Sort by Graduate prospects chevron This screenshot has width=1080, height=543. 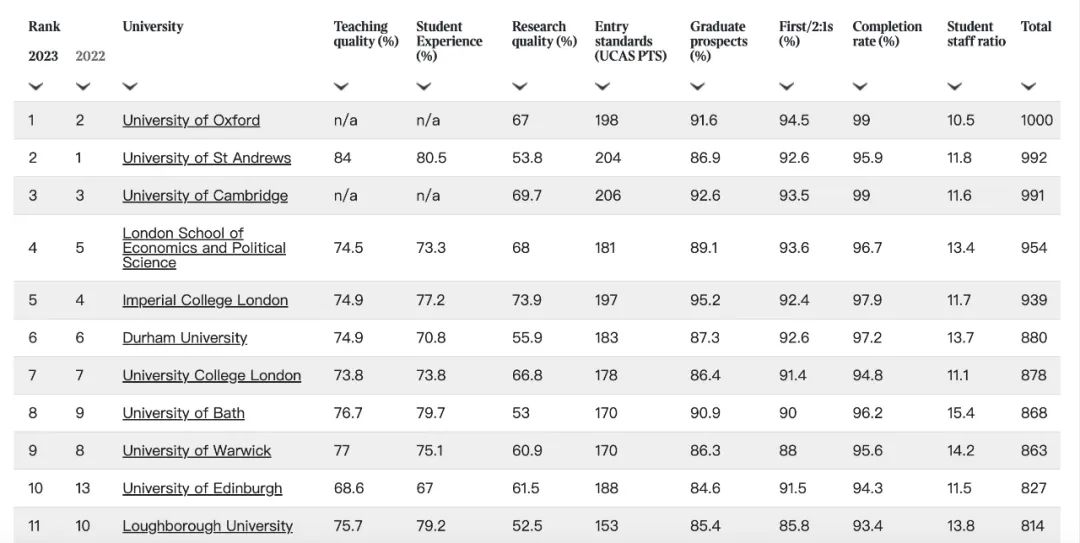pos(697,87)
